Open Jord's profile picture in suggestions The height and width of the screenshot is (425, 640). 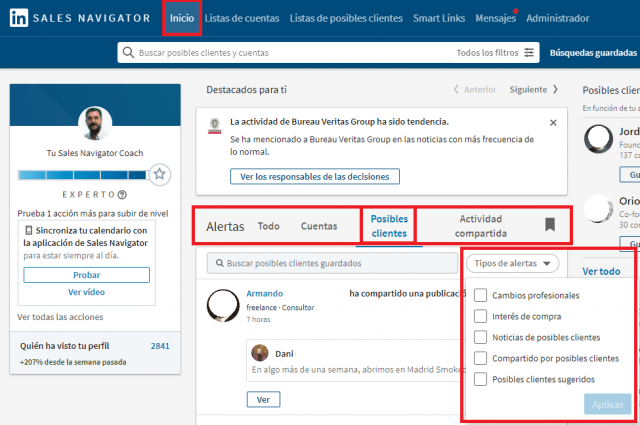point(598,139)
